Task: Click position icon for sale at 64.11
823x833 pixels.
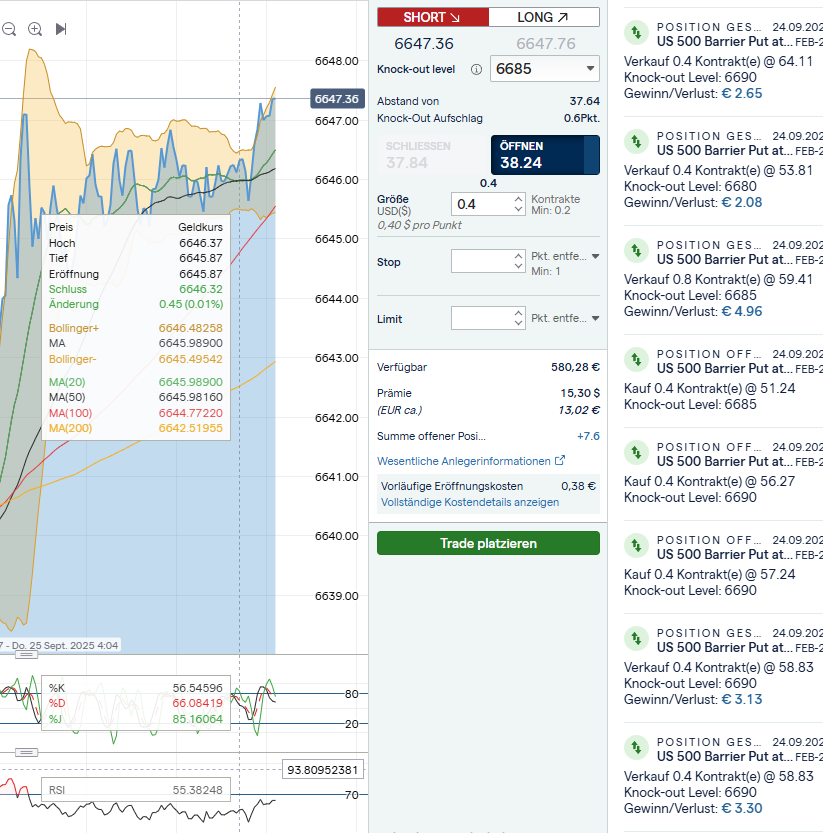Action: (636, 33)
